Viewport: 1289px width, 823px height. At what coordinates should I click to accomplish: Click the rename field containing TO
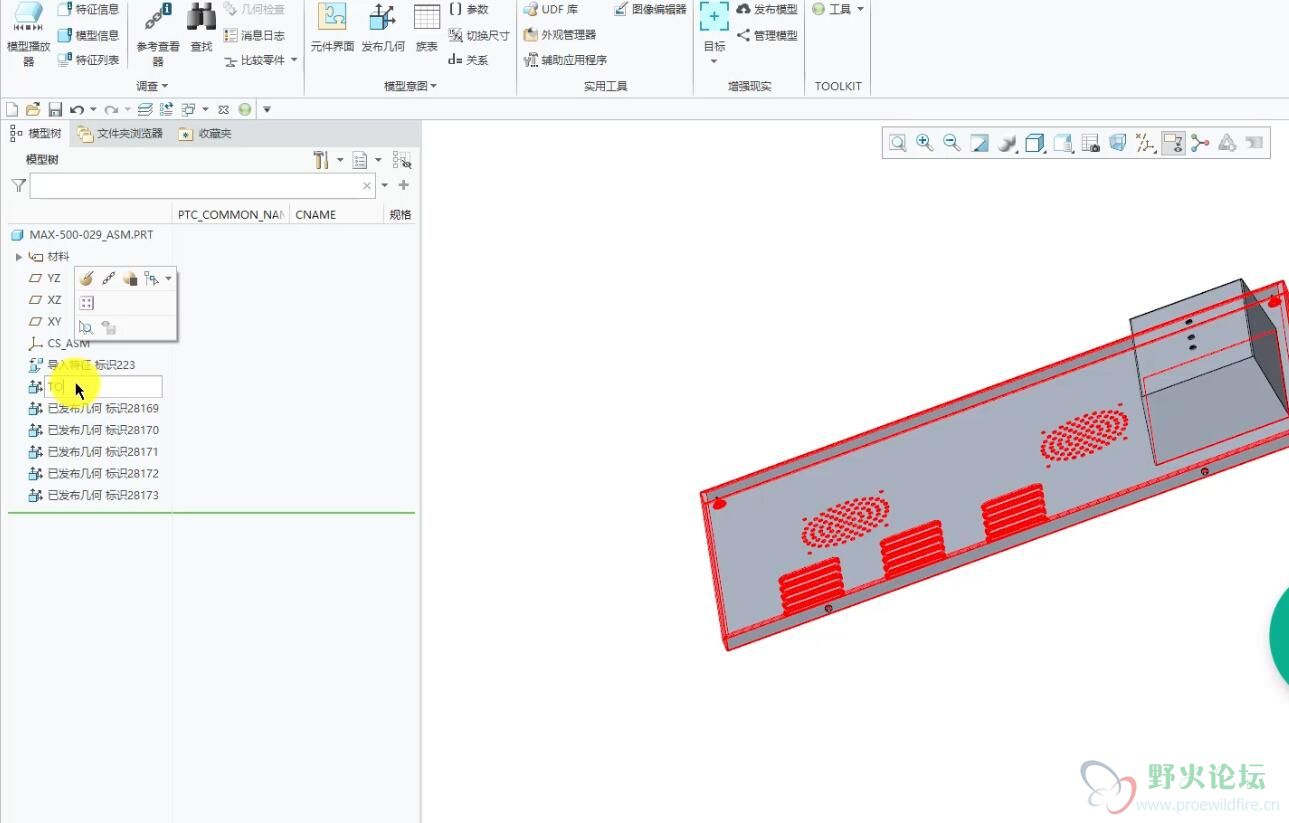pos(103,387)
